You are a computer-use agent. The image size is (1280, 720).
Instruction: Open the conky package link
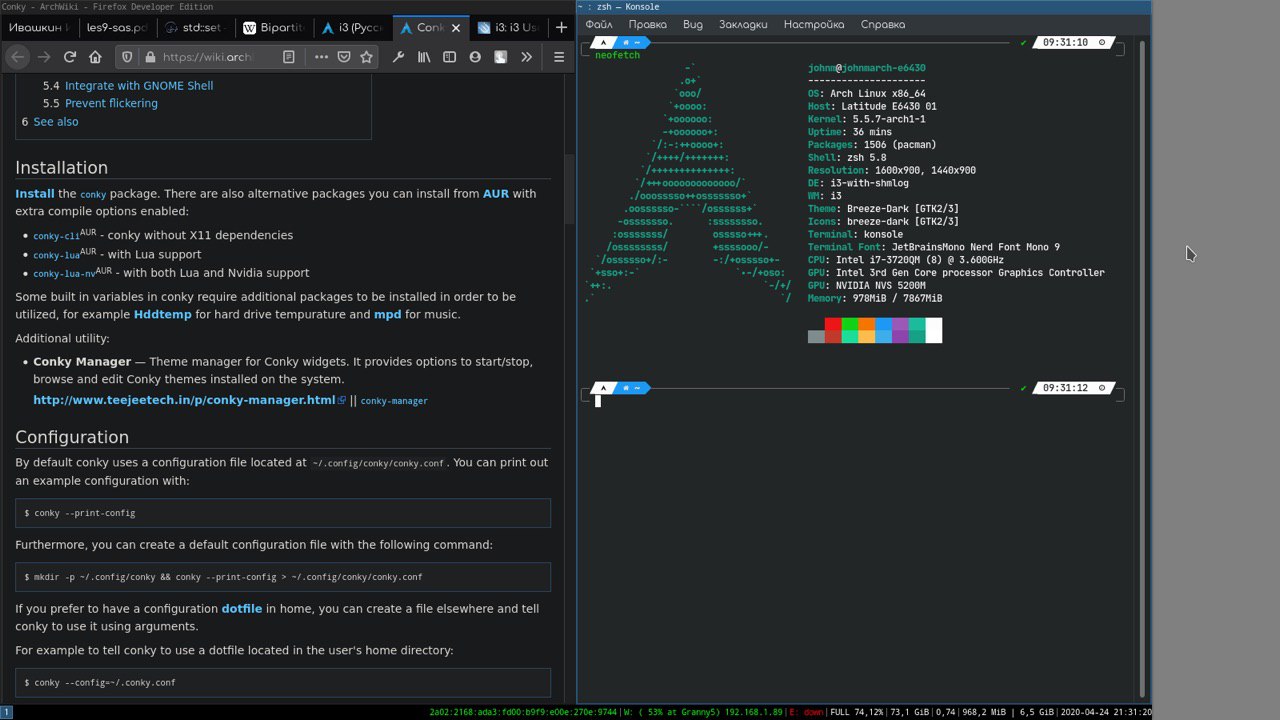coord(93,195)
